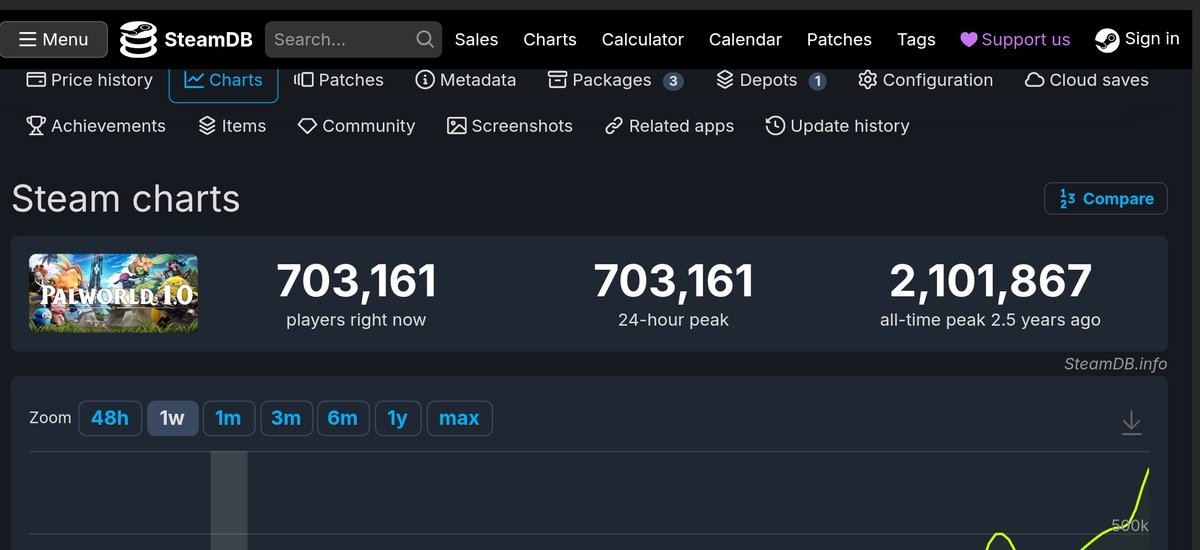Set chart zoom to 6m
1200x550 pixels.
(343, 418)
